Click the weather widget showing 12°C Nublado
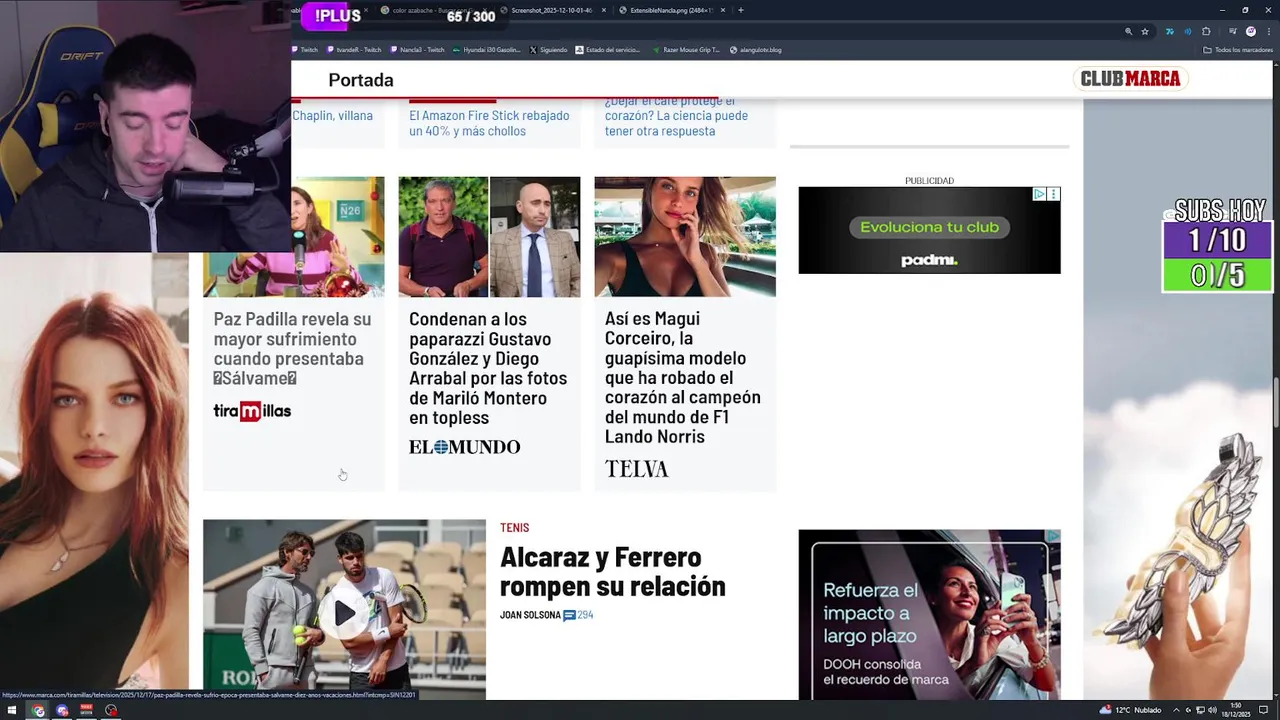Viewport: 1280px width, 720px height. [1131, 710]
